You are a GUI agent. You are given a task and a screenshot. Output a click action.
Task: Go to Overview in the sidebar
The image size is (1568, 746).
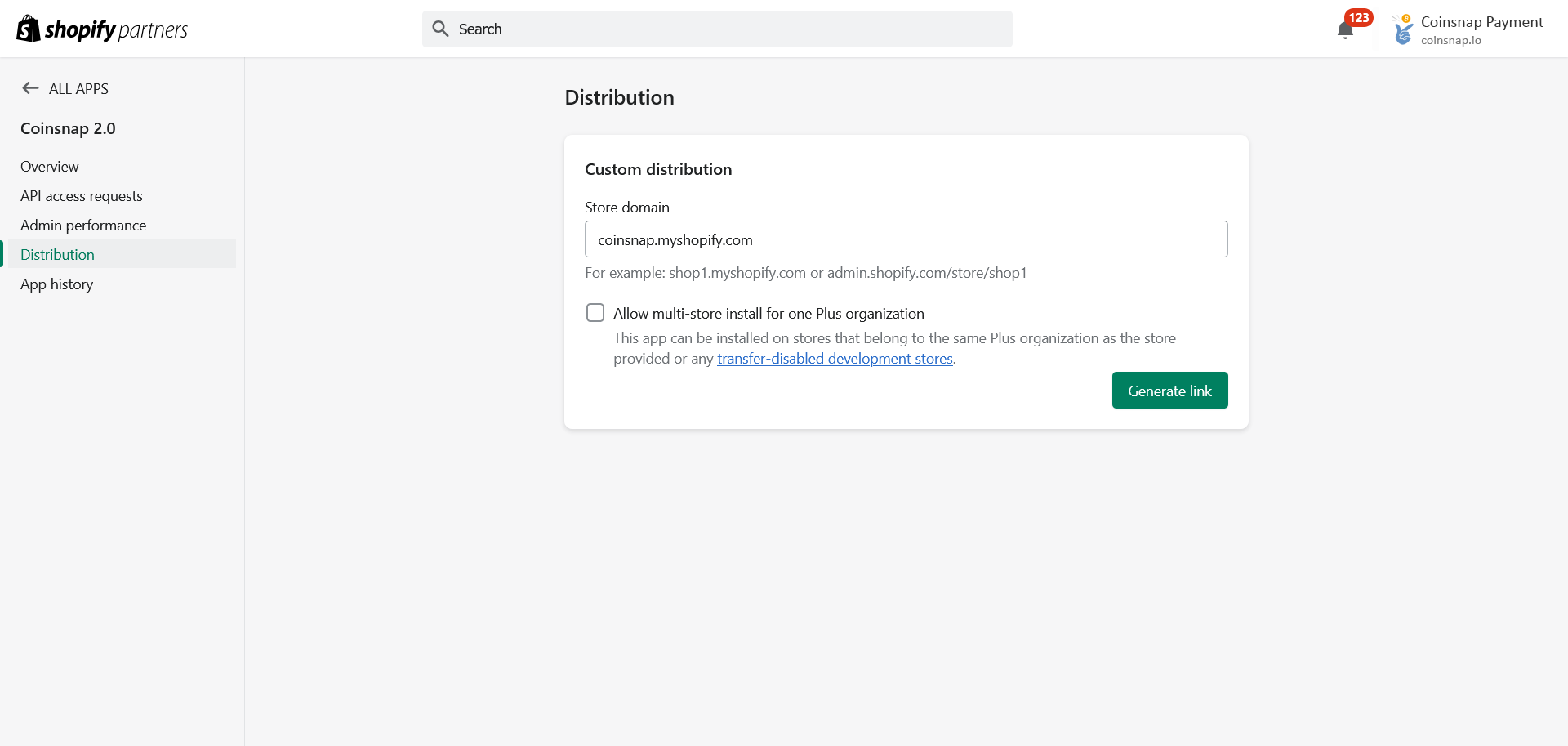(x=50, y=167)
